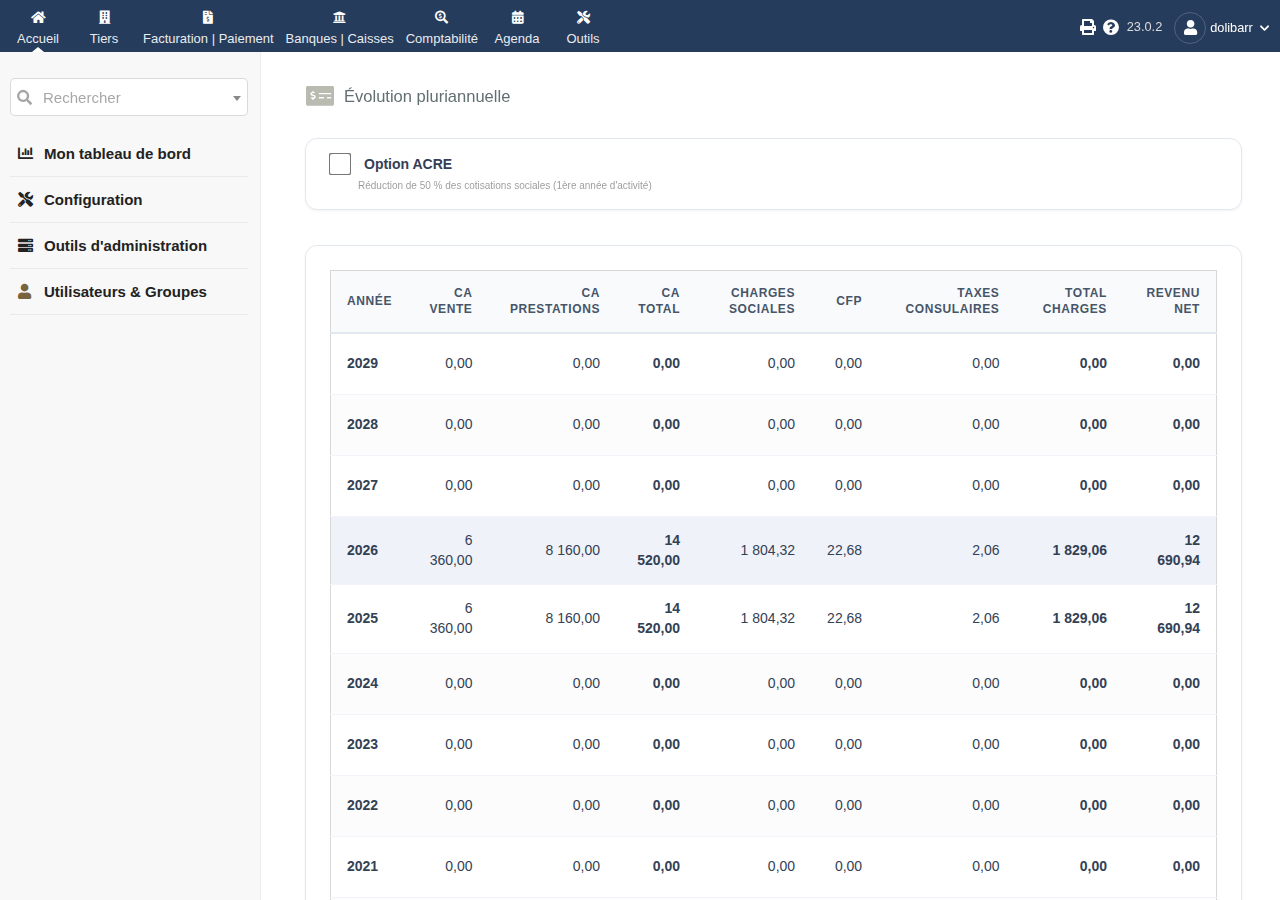Click the print page icon

(x=1088, y=27)
